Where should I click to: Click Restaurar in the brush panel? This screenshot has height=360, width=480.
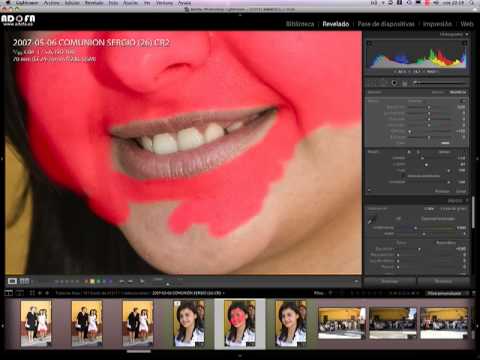pos(442,191)
